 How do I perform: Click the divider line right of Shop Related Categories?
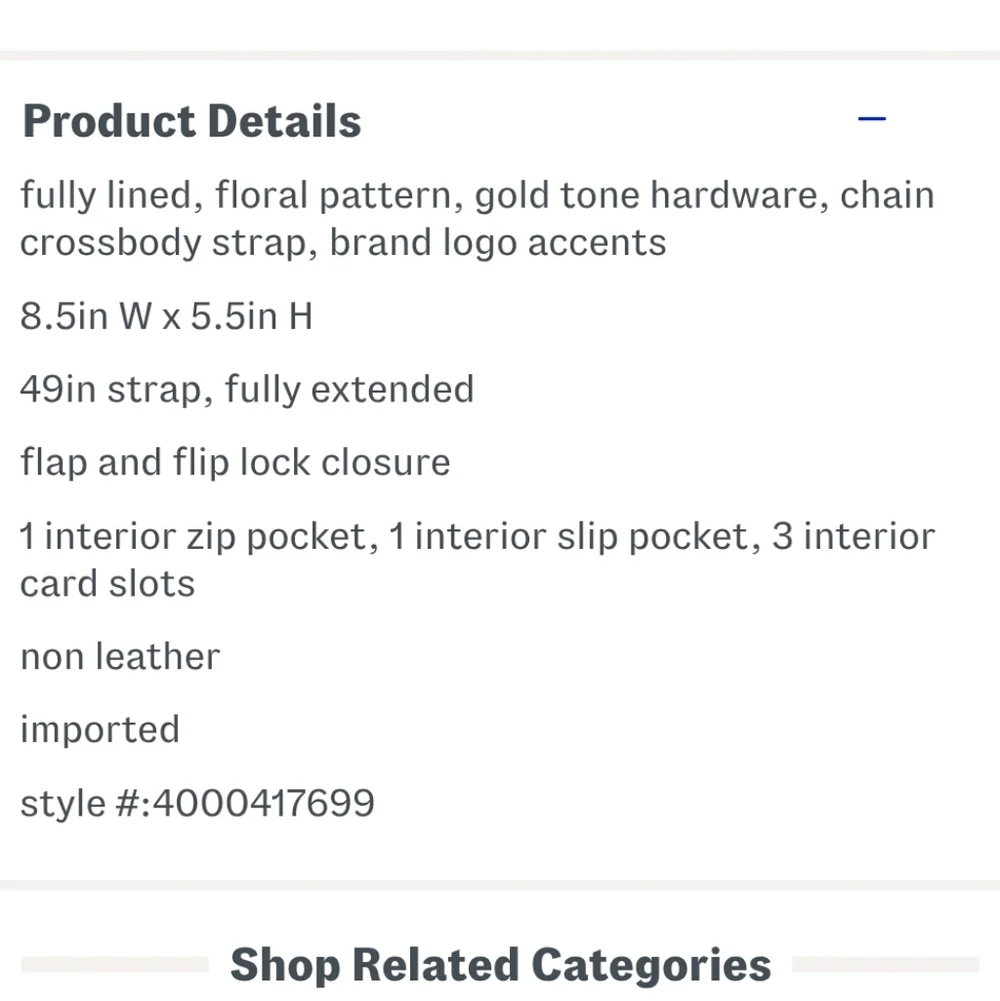click(x=884, y=965)
